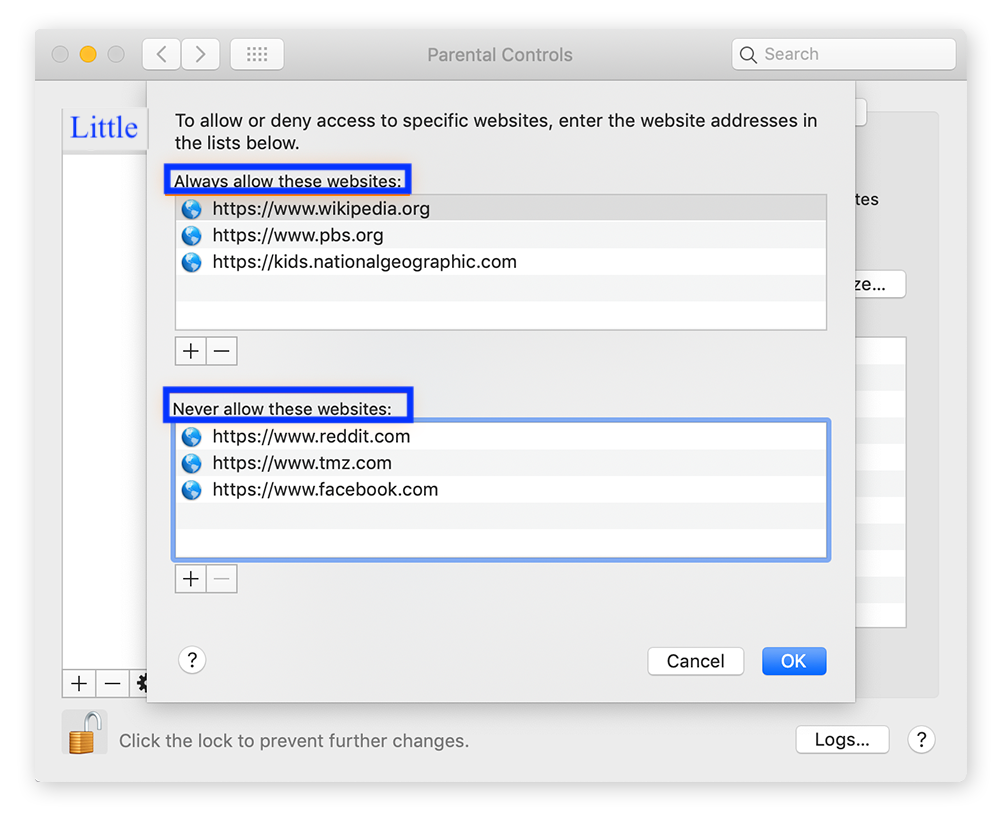Add a site to the always allow list
1000x813 pixels.
(x=190, y=350)
